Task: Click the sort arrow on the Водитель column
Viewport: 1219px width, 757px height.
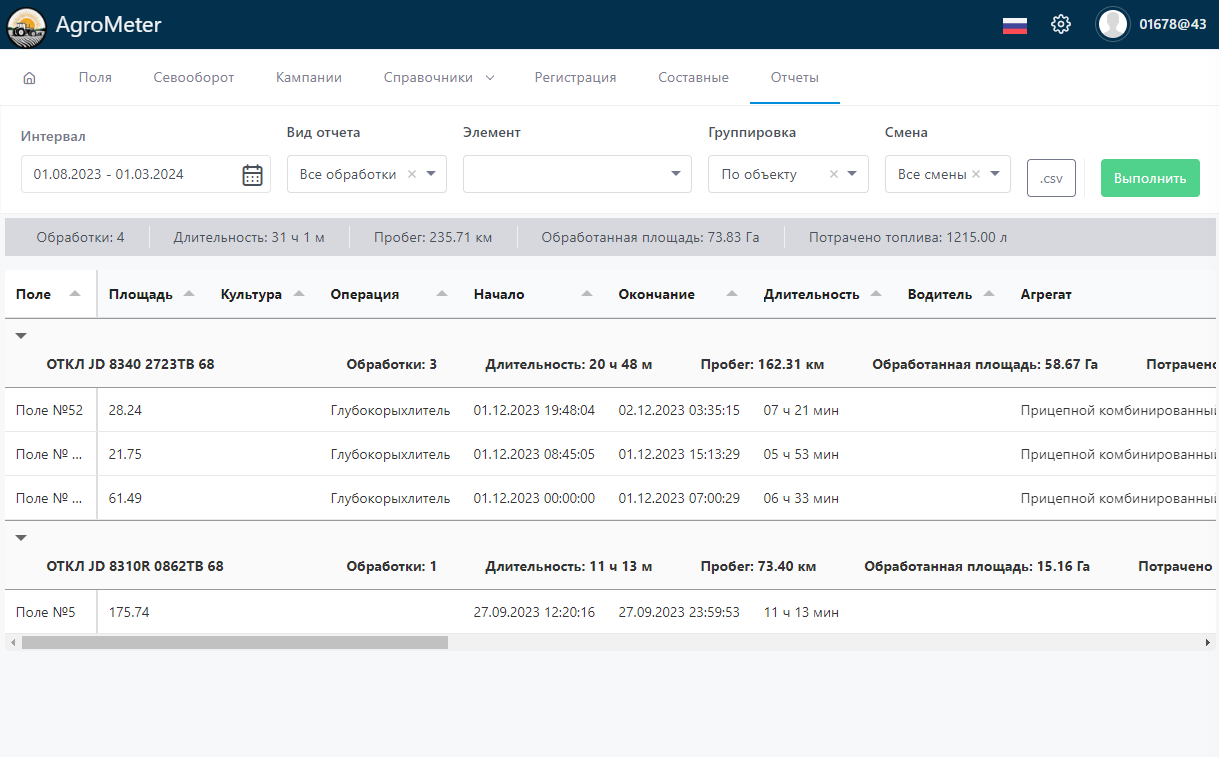Action: coord(990,293)
